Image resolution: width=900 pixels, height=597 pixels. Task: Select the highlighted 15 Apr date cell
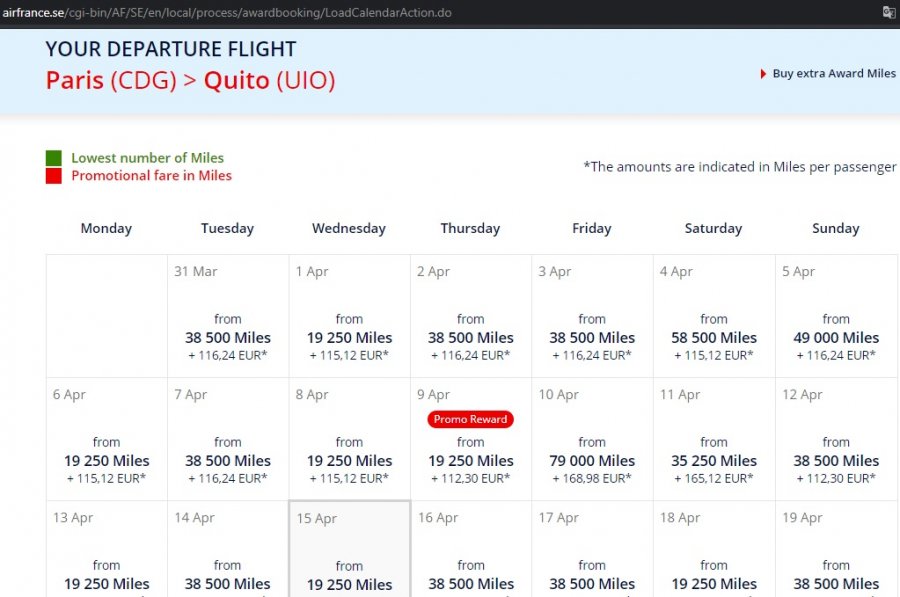click(349, 548)
